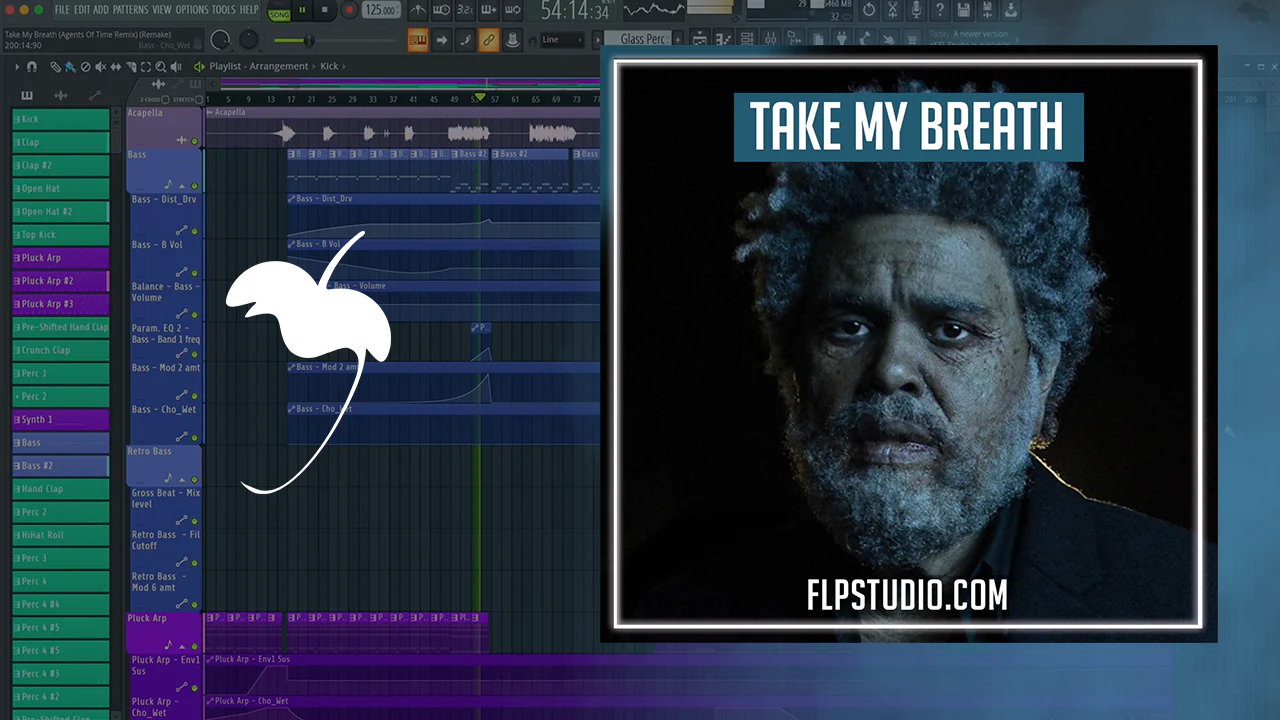Open the VIEW menu
Screen dimensions: 1280x720
162,10
